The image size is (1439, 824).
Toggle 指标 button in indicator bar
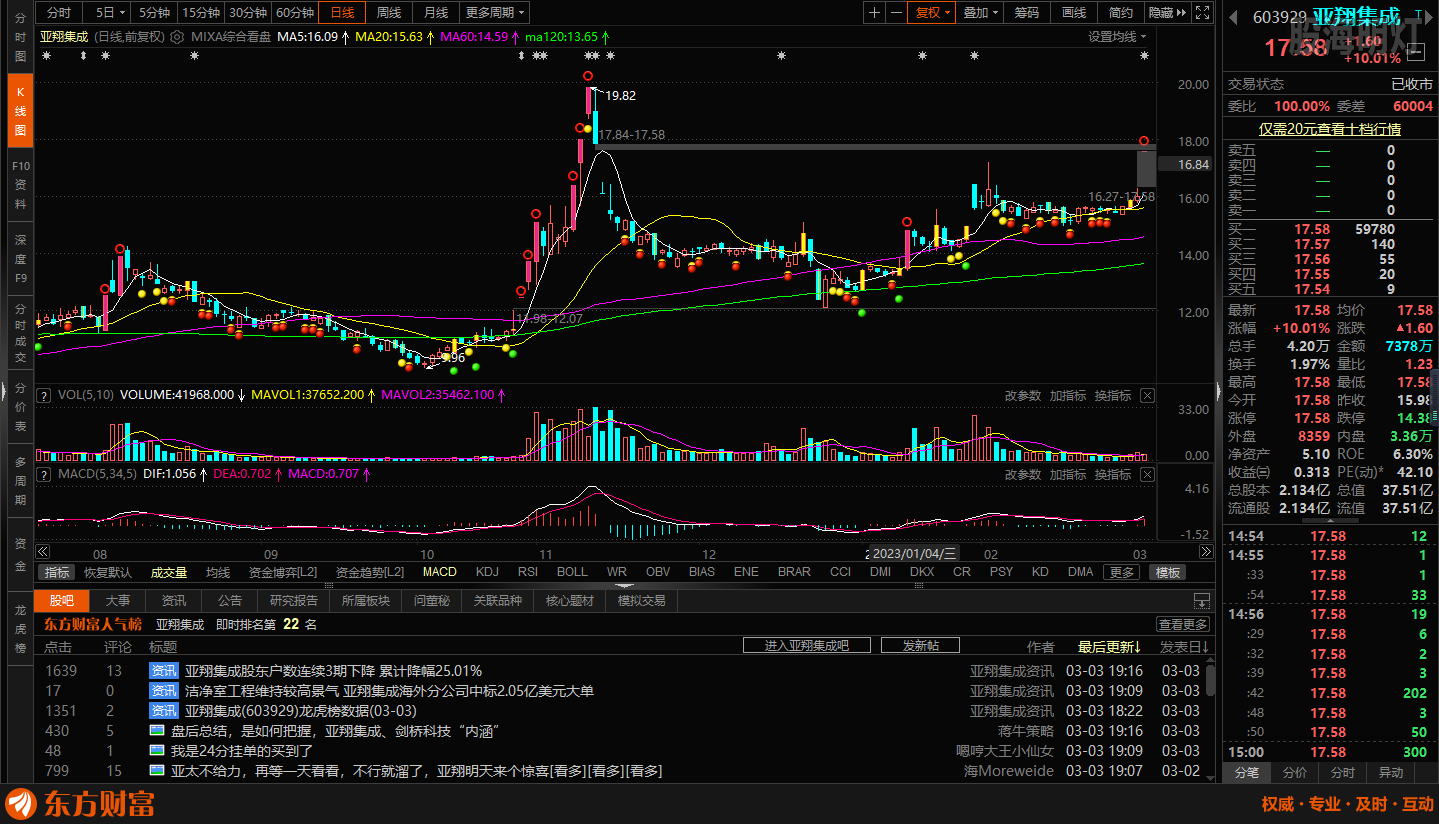[57, 572]
